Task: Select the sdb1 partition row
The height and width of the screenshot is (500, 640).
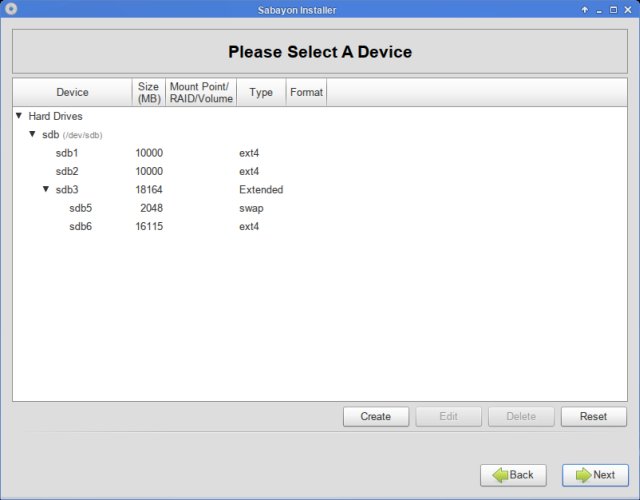Action: (320, 153)
